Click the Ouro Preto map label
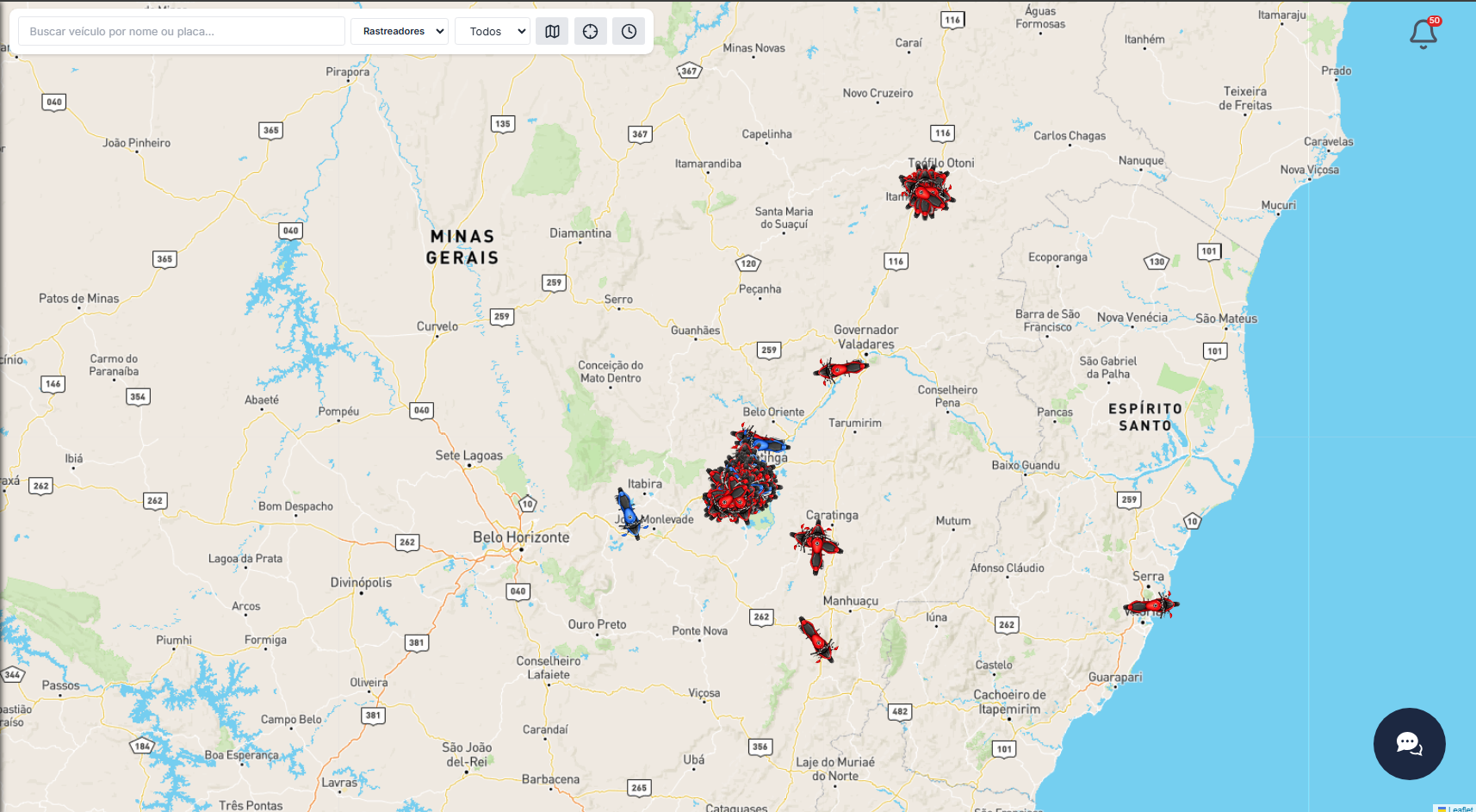The image size is (1476, 812). pyautogui.click(x=597, y=624)
